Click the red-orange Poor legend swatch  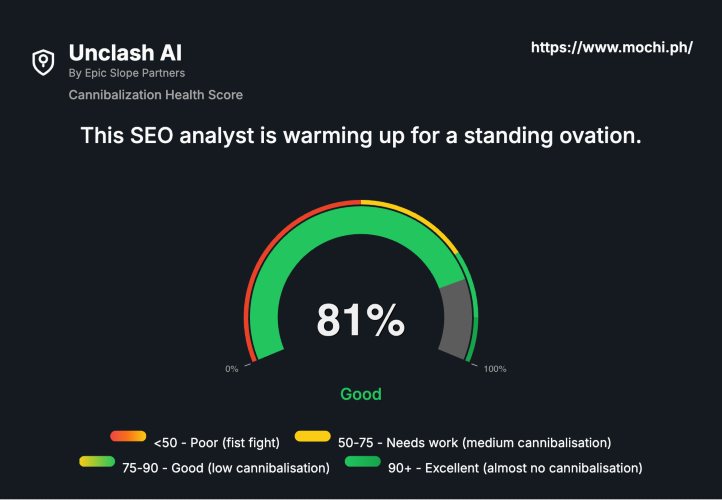click(x=129, y=437)
